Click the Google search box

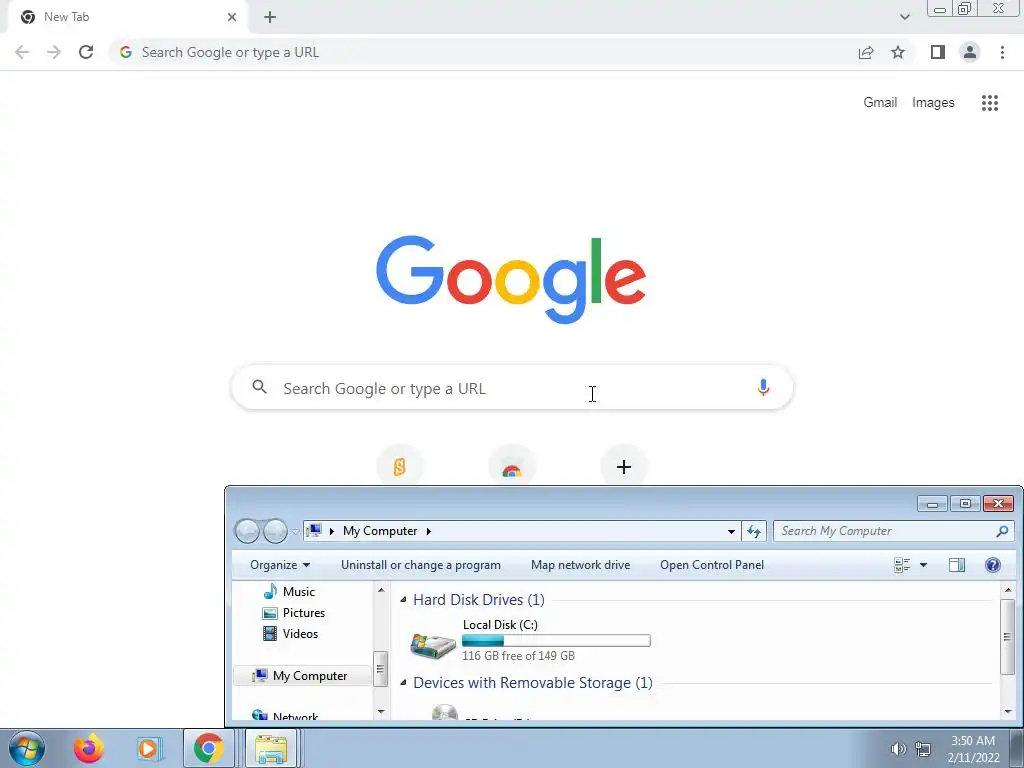coord(513,388)
